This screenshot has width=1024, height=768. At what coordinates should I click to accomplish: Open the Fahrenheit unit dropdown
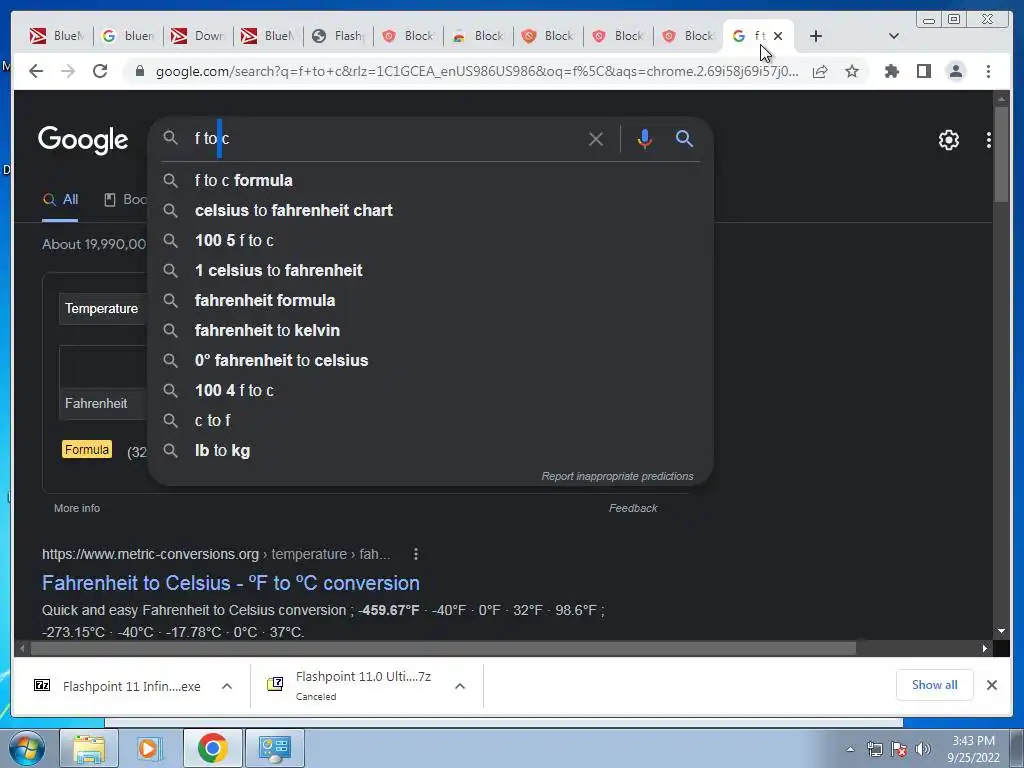(x=103, y=404)
